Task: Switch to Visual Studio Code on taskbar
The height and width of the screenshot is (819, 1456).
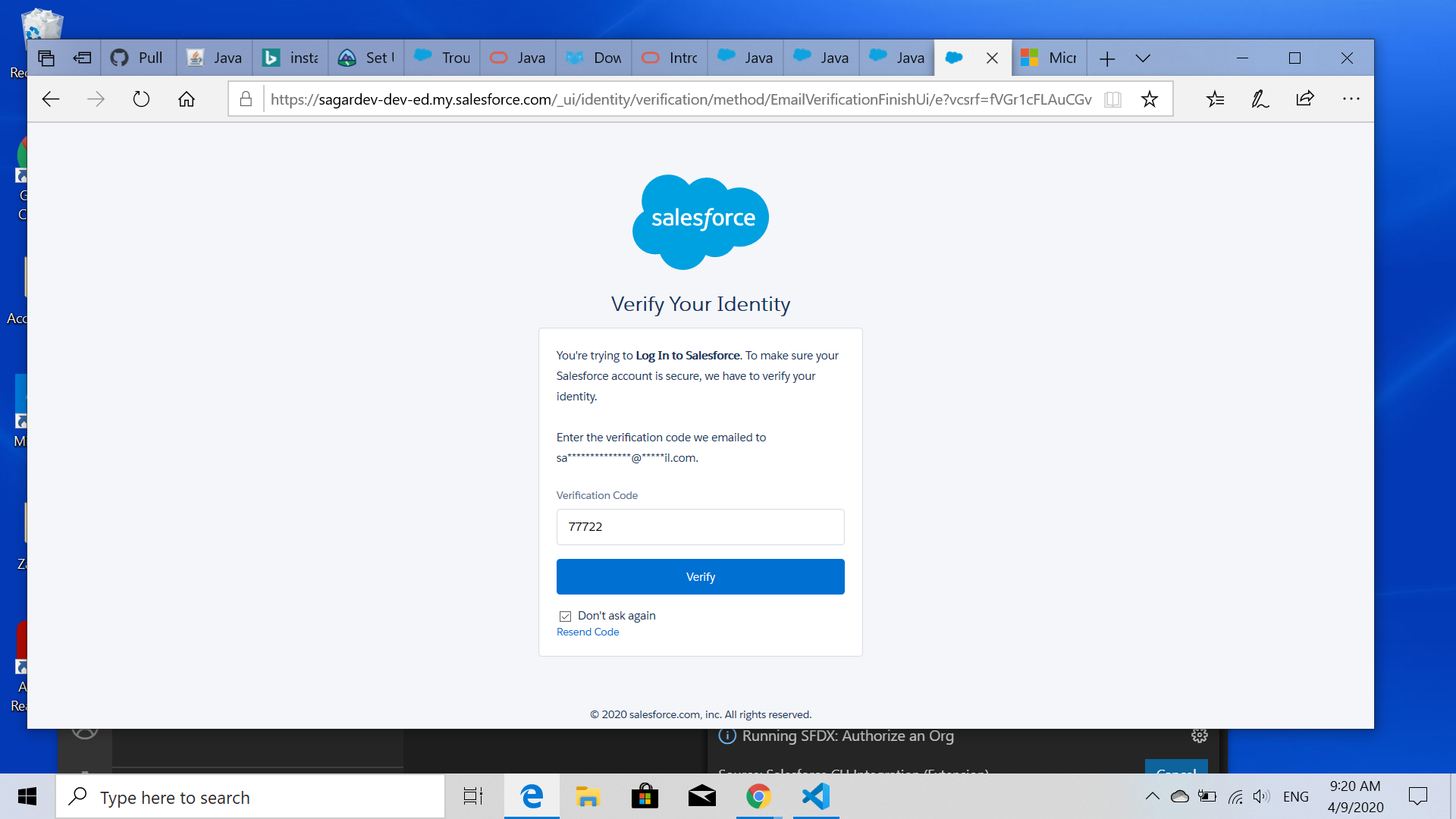Action: point(816,796)
